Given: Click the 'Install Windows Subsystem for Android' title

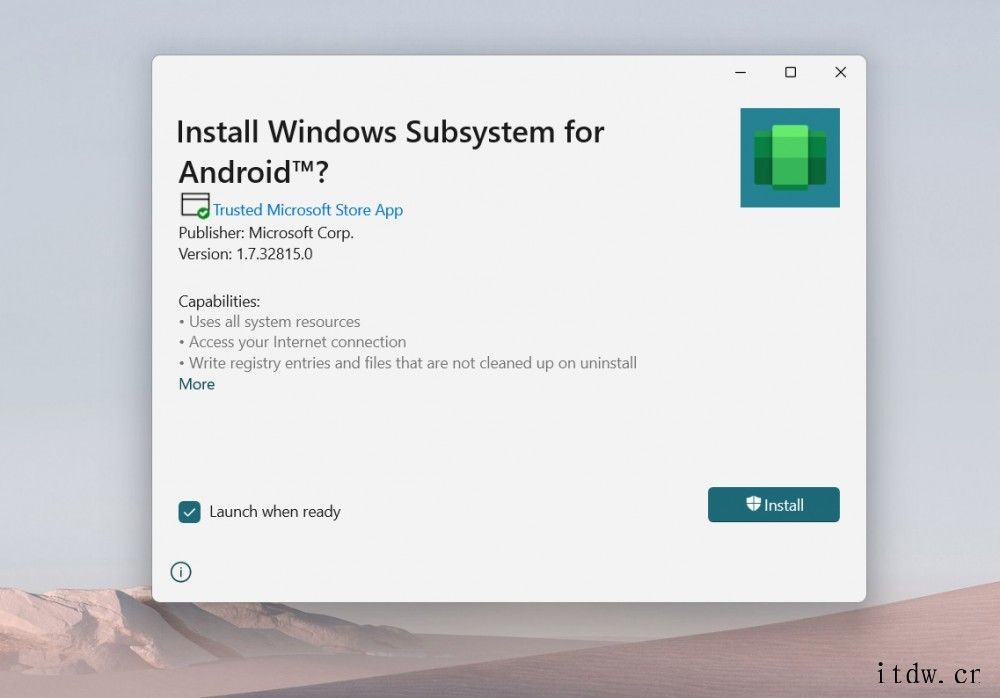Looking at the screenshot, I should coord(390,152).
